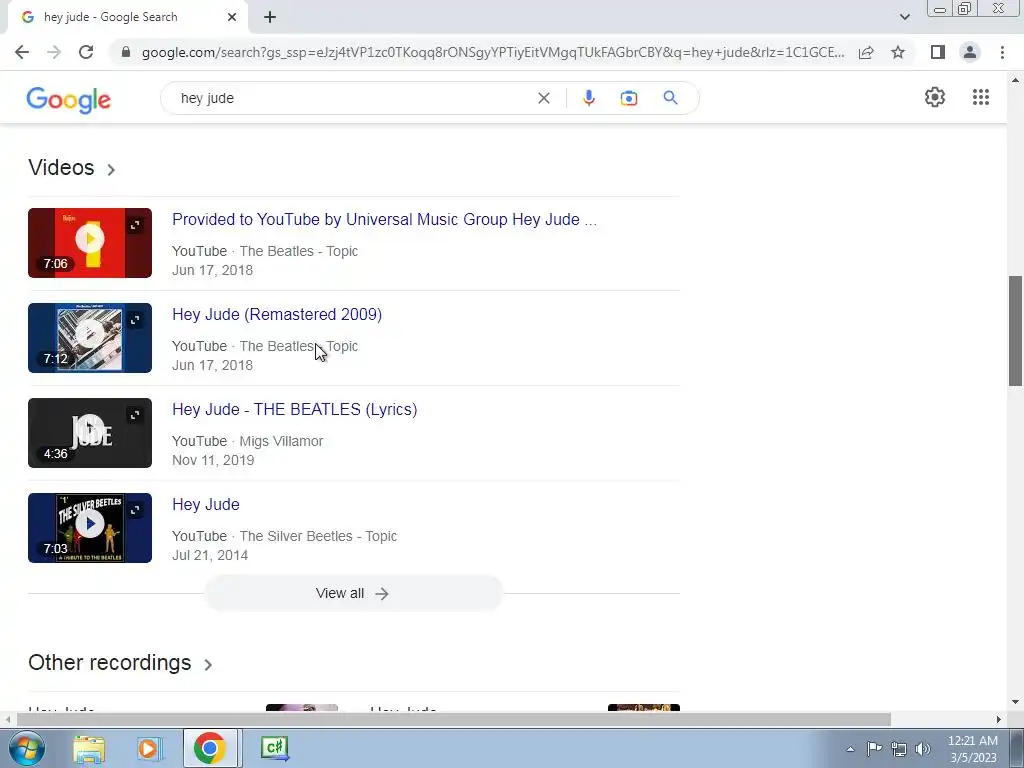Open Provided to YouTube by Universal Music link
Image resolution: width=1024 pixels, height=768 pixels.
coord(384,219)
